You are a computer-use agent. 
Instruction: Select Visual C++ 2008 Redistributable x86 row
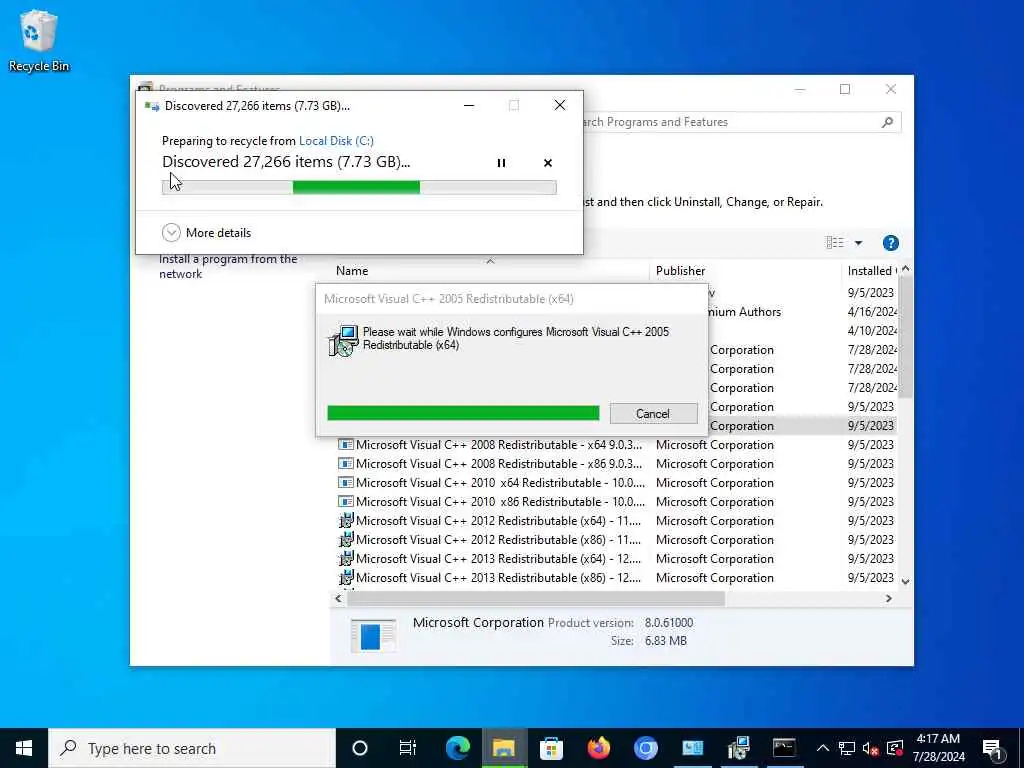click(615, 464)
